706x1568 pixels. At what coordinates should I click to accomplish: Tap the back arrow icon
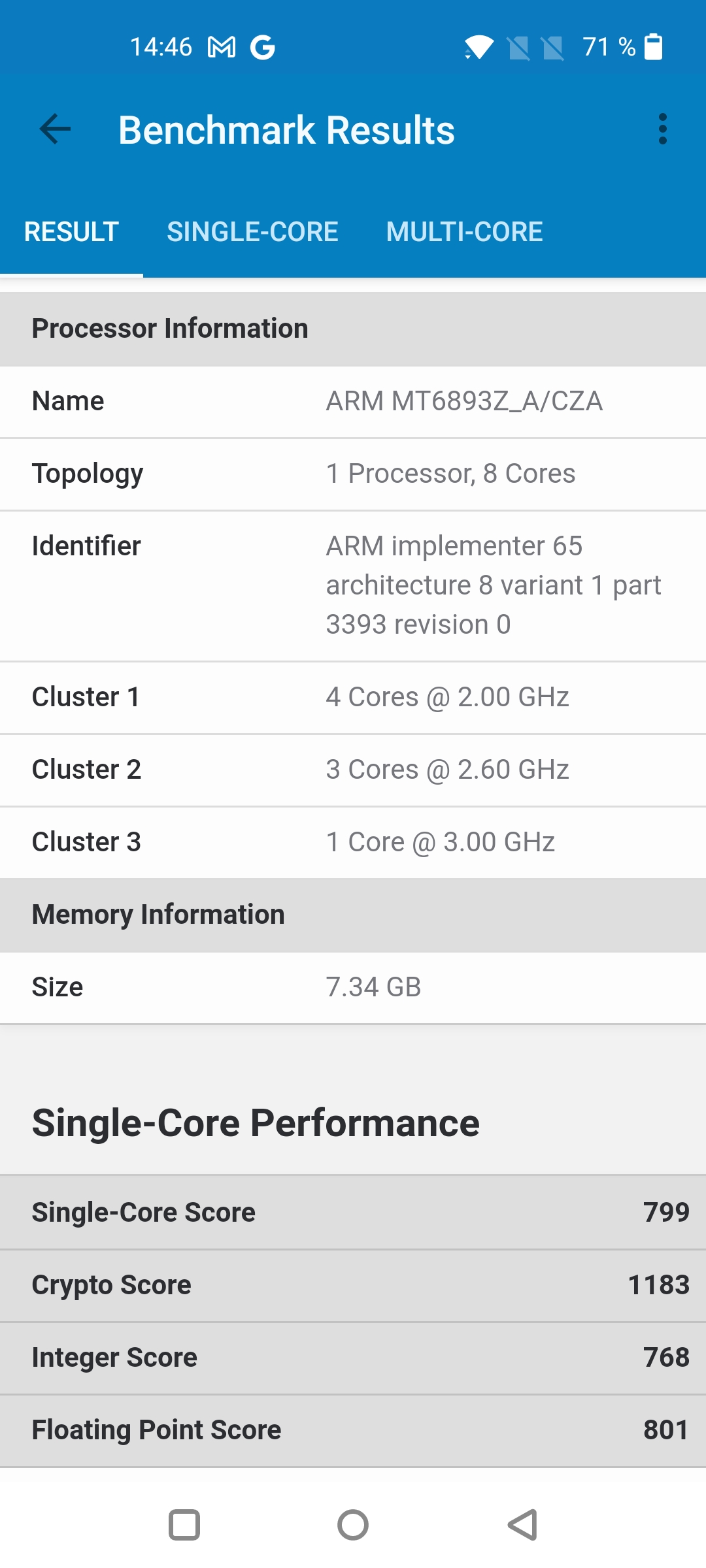tap(55, 129)
